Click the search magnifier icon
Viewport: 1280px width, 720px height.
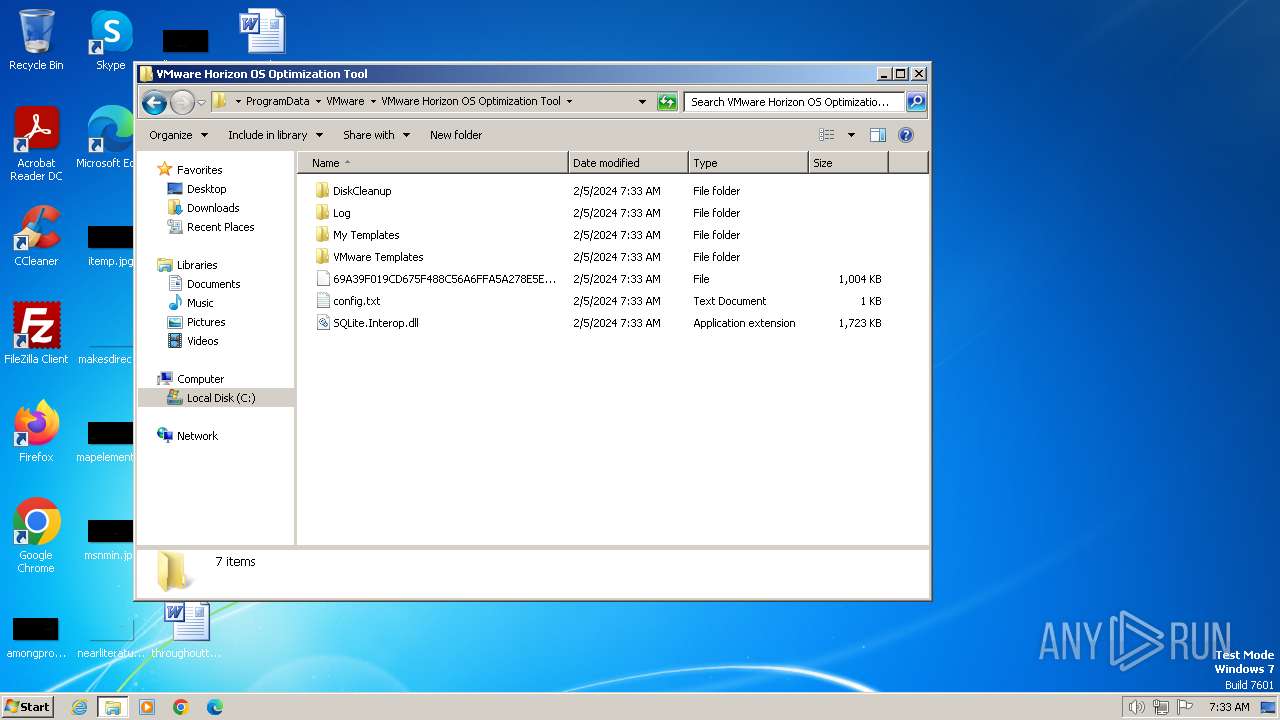click(x=916, y=102)
